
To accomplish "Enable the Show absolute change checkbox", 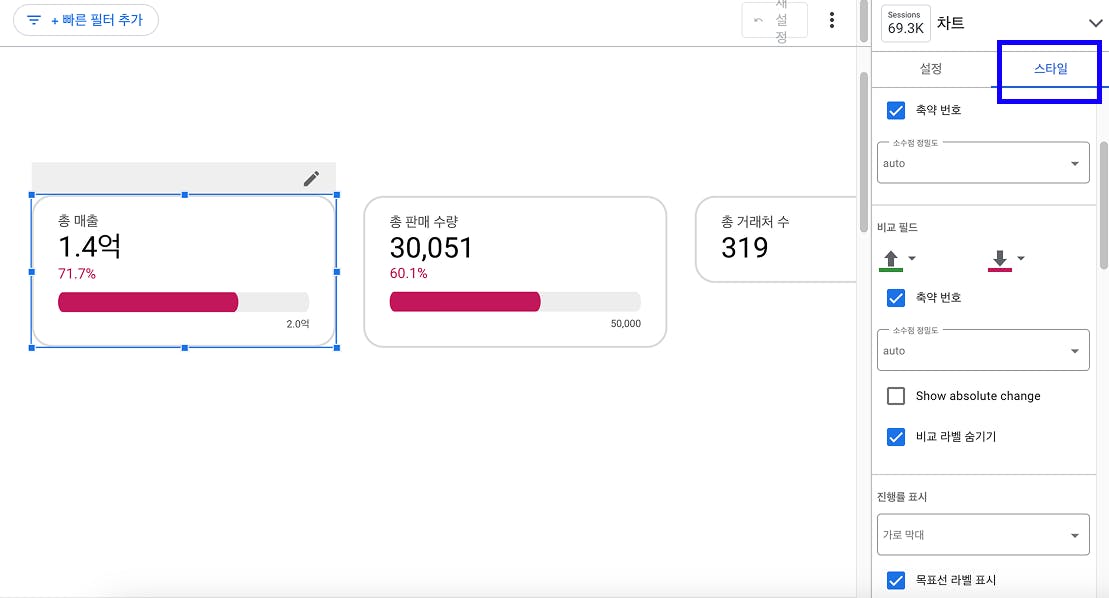I will pyautogui.click(x=896, y=396).
